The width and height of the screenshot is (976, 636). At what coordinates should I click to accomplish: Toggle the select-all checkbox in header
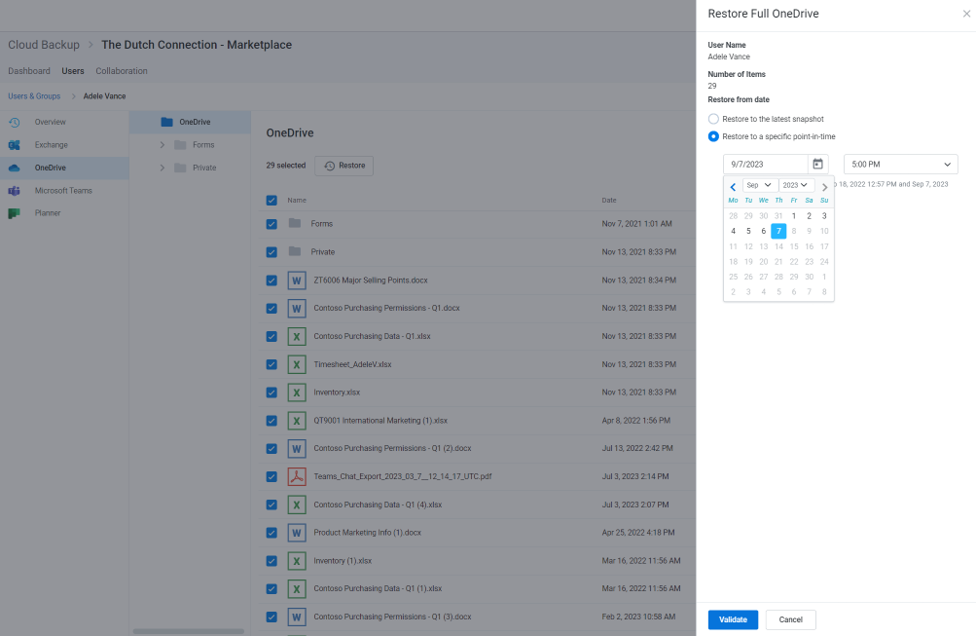click(272, 200)
